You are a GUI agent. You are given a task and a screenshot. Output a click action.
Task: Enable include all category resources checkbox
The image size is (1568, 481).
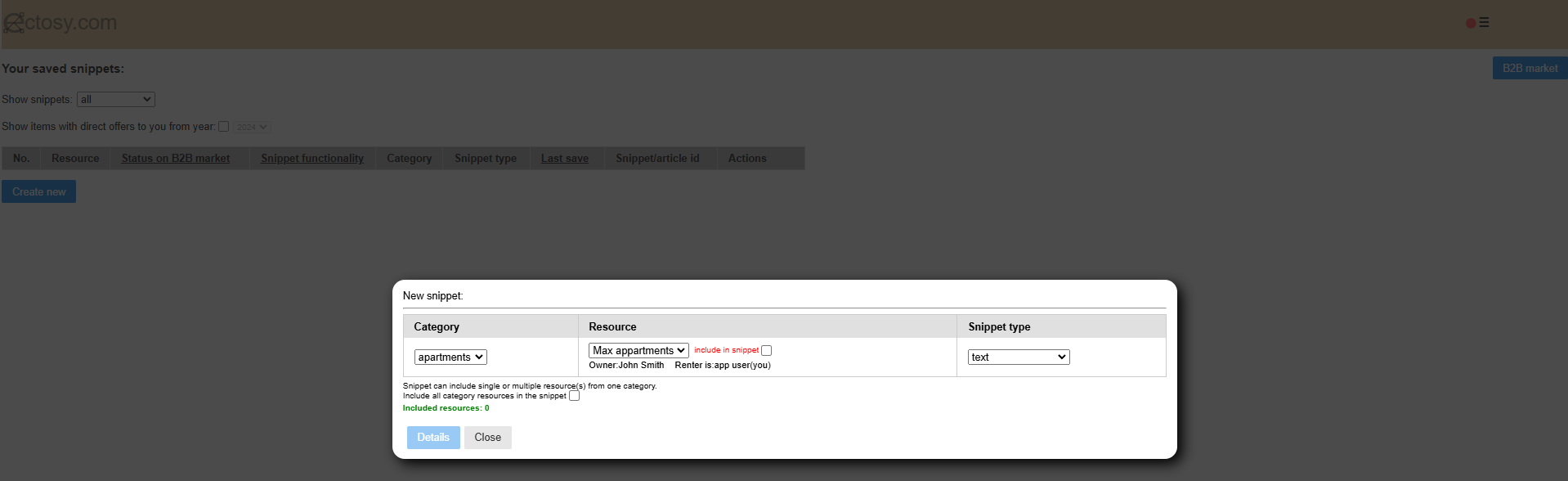(x=574, y=396)
